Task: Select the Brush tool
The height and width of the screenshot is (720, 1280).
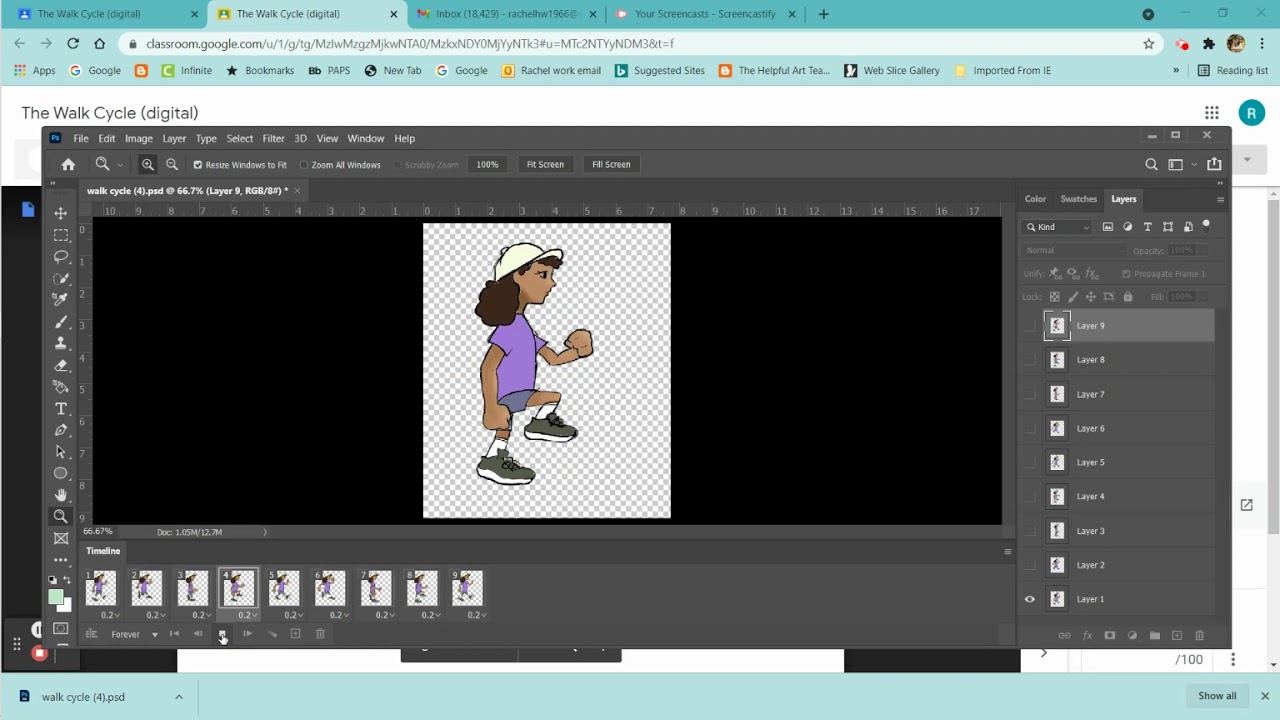Action: tap(61, 322)
